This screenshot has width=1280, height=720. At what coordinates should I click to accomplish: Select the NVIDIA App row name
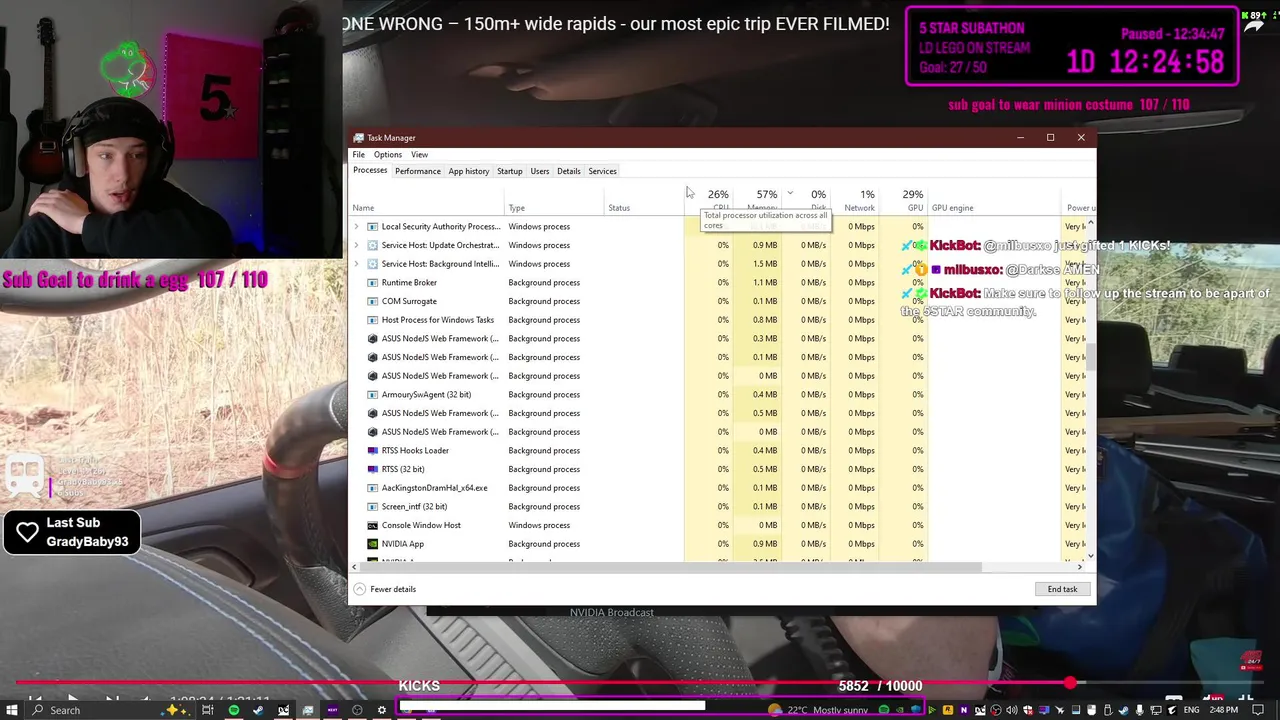403,544
